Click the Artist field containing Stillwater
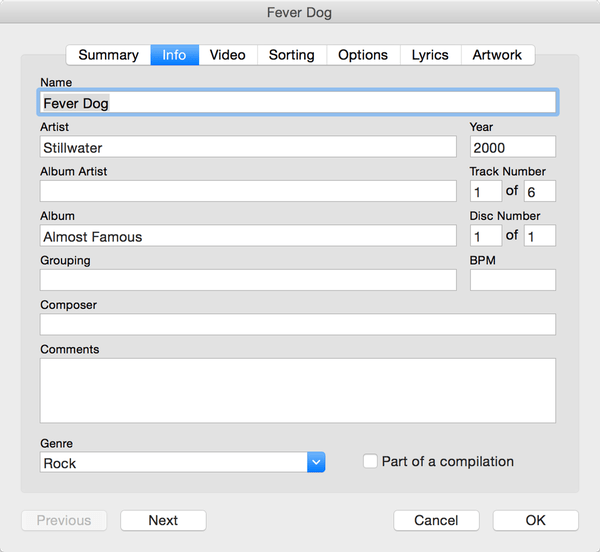The height and width of the screenshot is (552, 600). [x=248, y=147]
